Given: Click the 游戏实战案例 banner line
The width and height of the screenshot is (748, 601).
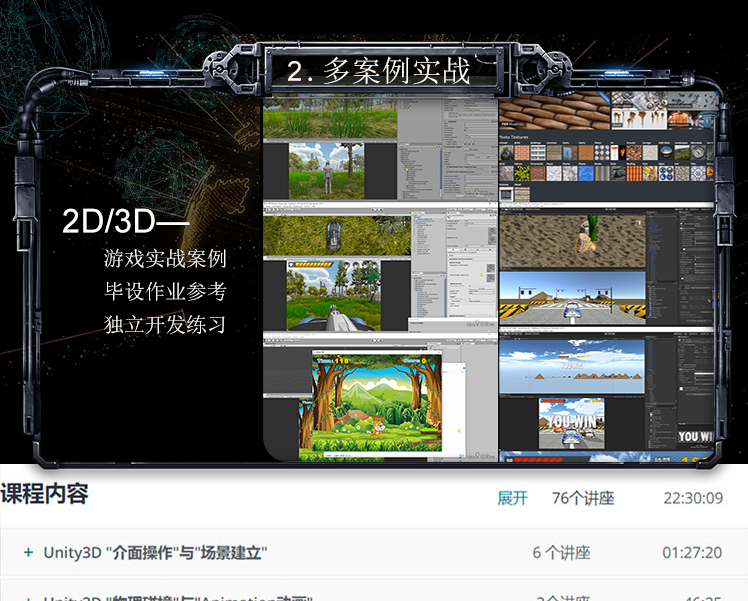Looking at the screenshot, I should coord(165,259).
